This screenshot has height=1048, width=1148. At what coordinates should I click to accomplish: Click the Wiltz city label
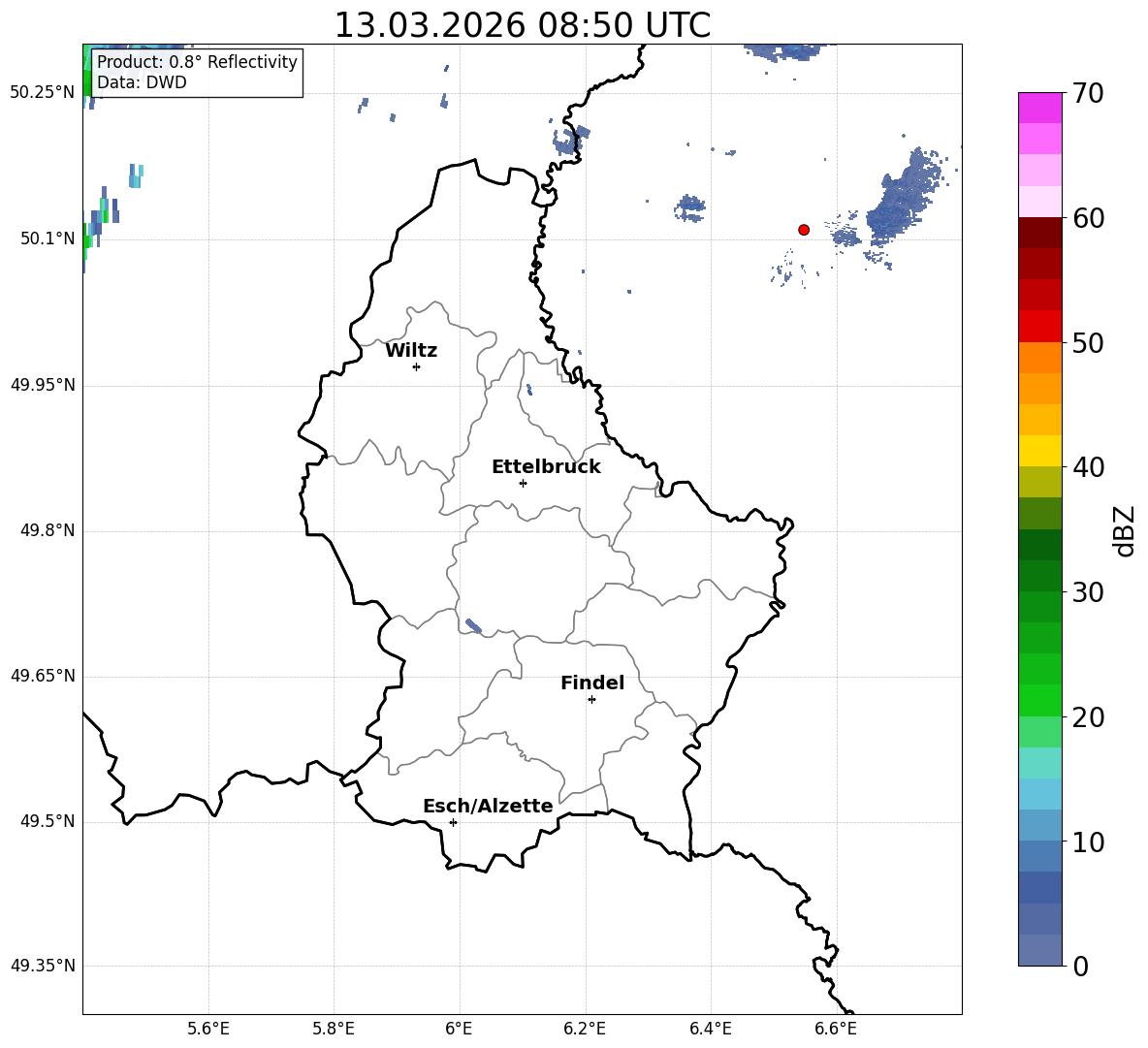(x=411, y=351)
